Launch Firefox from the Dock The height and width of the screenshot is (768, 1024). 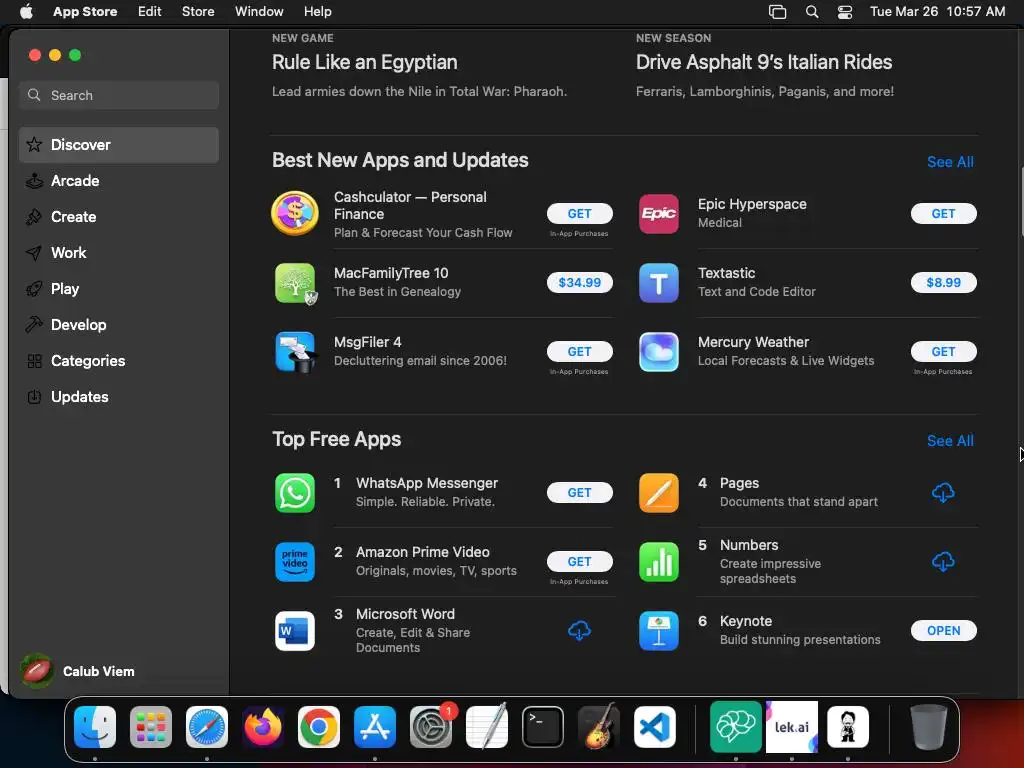pos(263,727)
